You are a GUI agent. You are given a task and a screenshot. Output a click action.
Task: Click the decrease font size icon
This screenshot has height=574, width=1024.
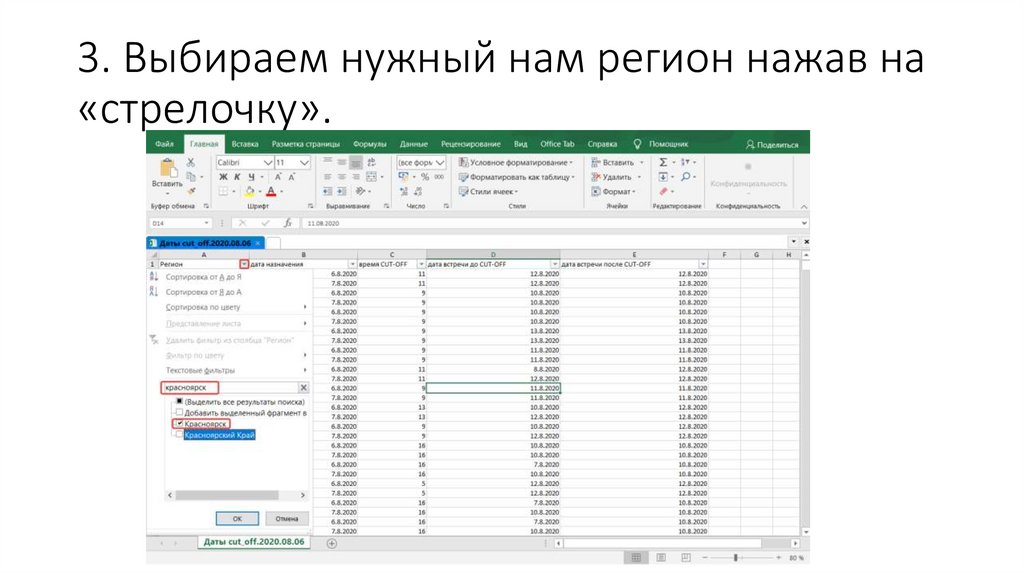(x=292, y=177)
